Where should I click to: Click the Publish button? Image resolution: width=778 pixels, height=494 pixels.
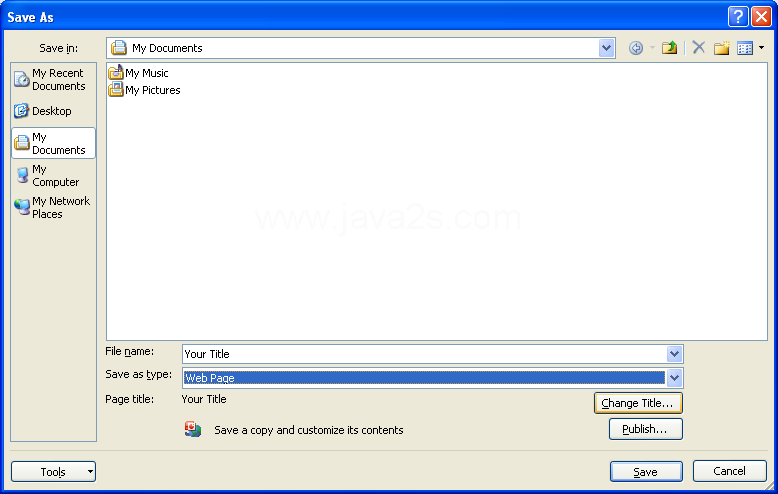[646, 429]
